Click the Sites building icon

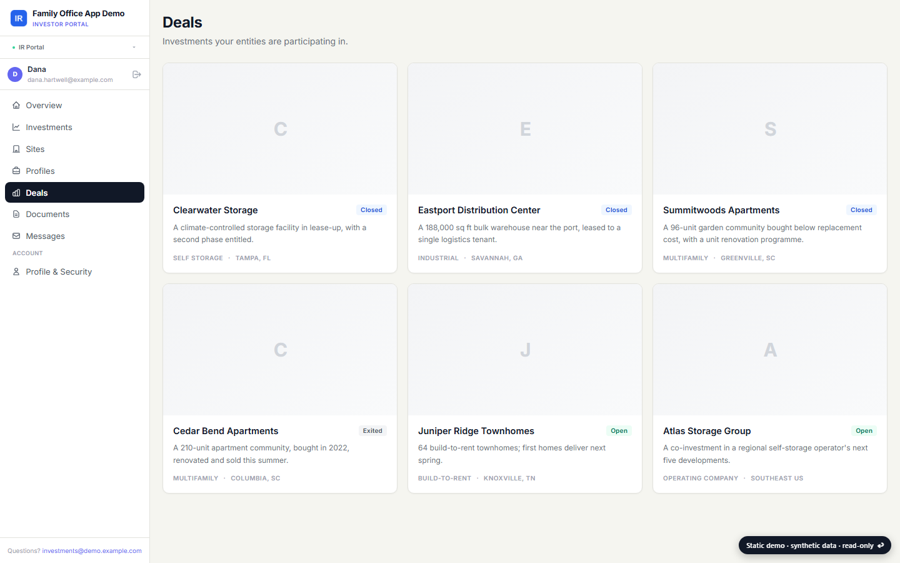coord(16,149)
